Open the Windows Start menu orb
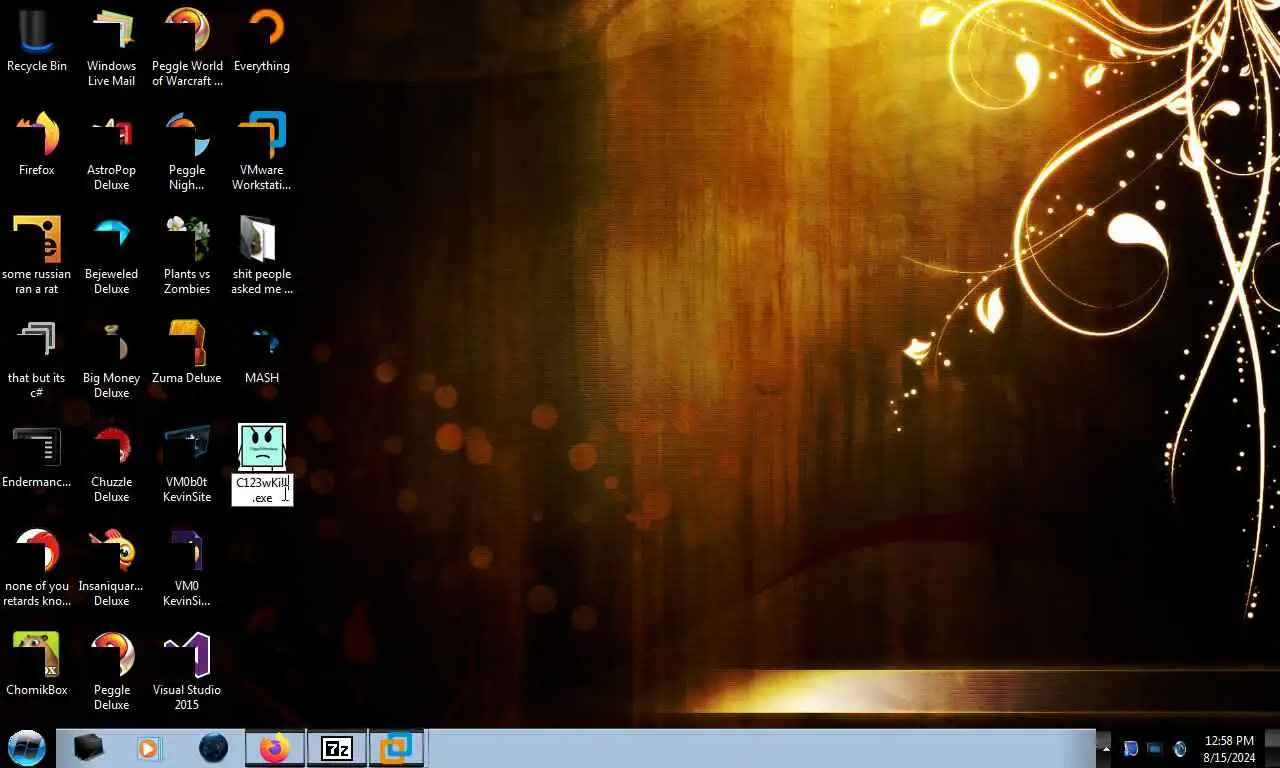 pos(27,747)
